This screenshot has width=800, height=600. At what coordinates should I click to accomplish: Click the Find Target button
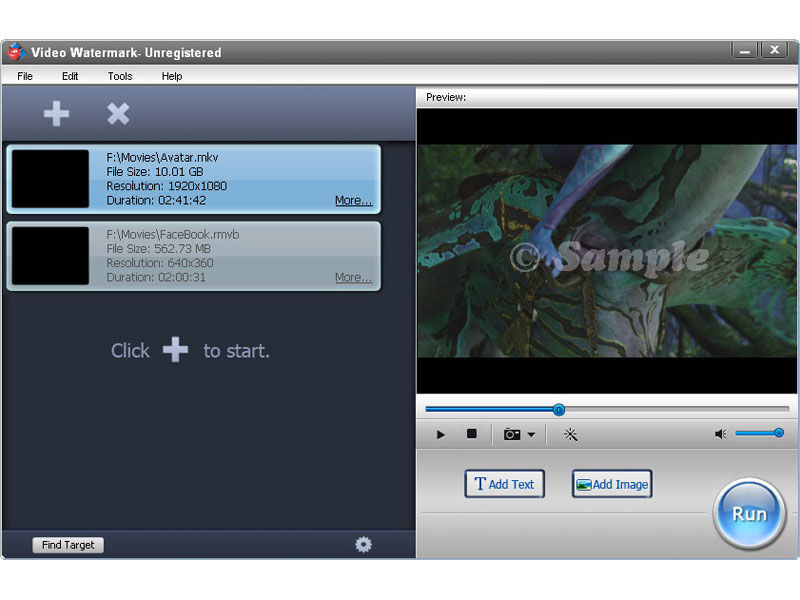68,545
